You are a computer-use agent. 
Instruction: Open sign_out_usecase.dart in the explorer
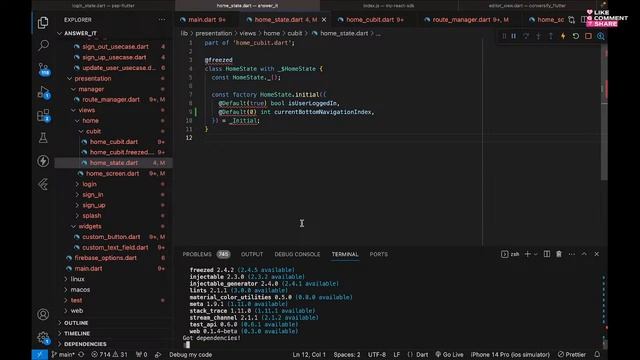point(115,47)
